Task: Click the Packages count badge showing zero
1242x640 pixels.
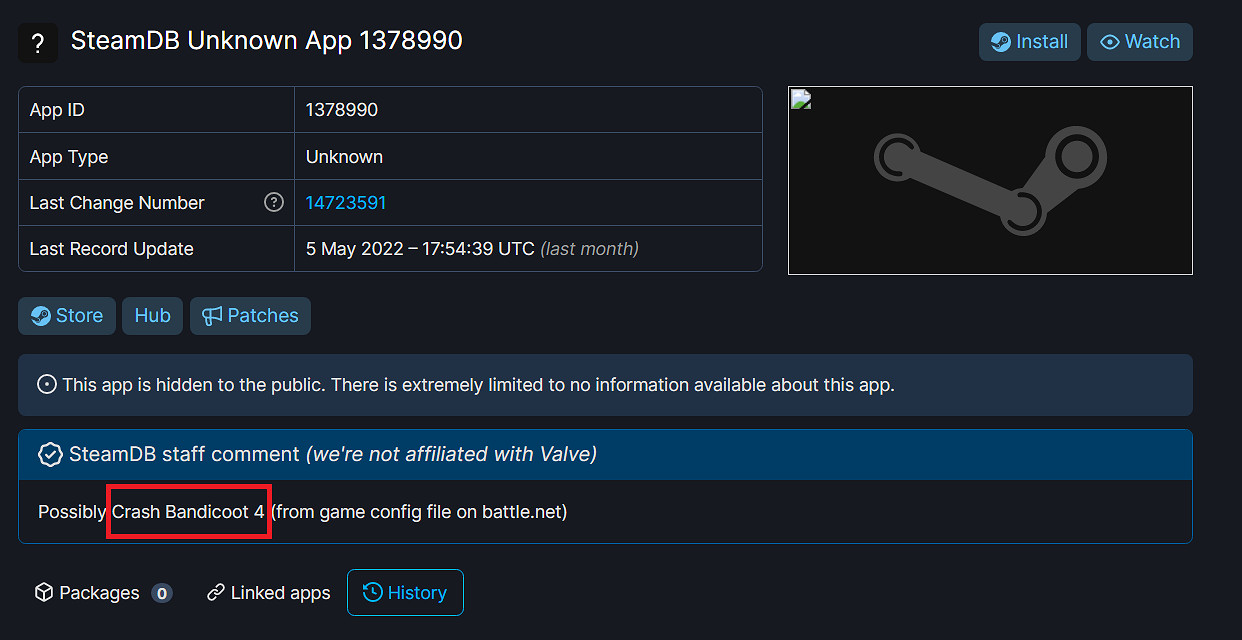Action: (162, 592)
